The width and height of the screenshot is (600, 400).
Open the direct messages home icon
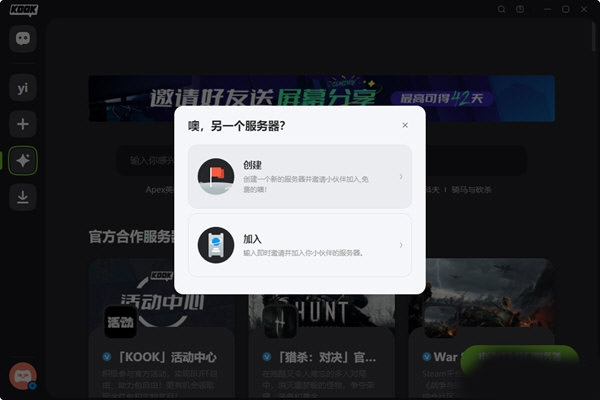coord(23,39)
